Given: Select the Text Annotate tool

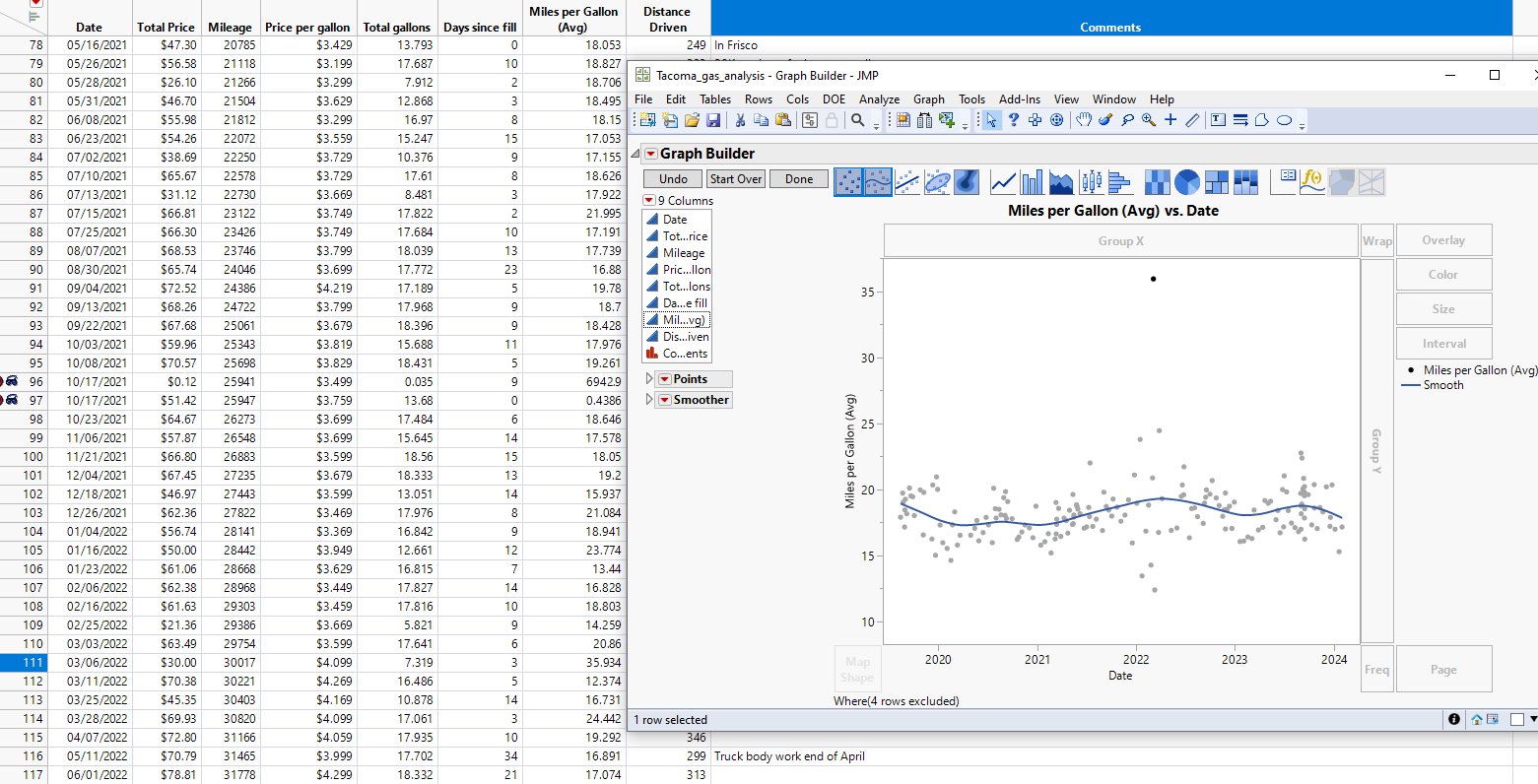Looking at the screenshot, I should pyautogui.click(x=1218, y=120).
